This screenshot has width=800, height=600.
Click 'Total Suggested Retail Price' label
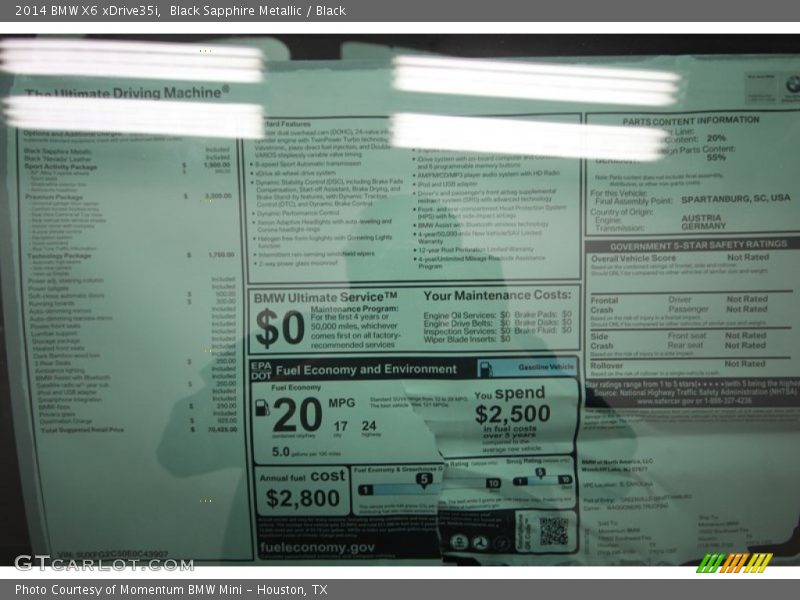tap(83, 430)
